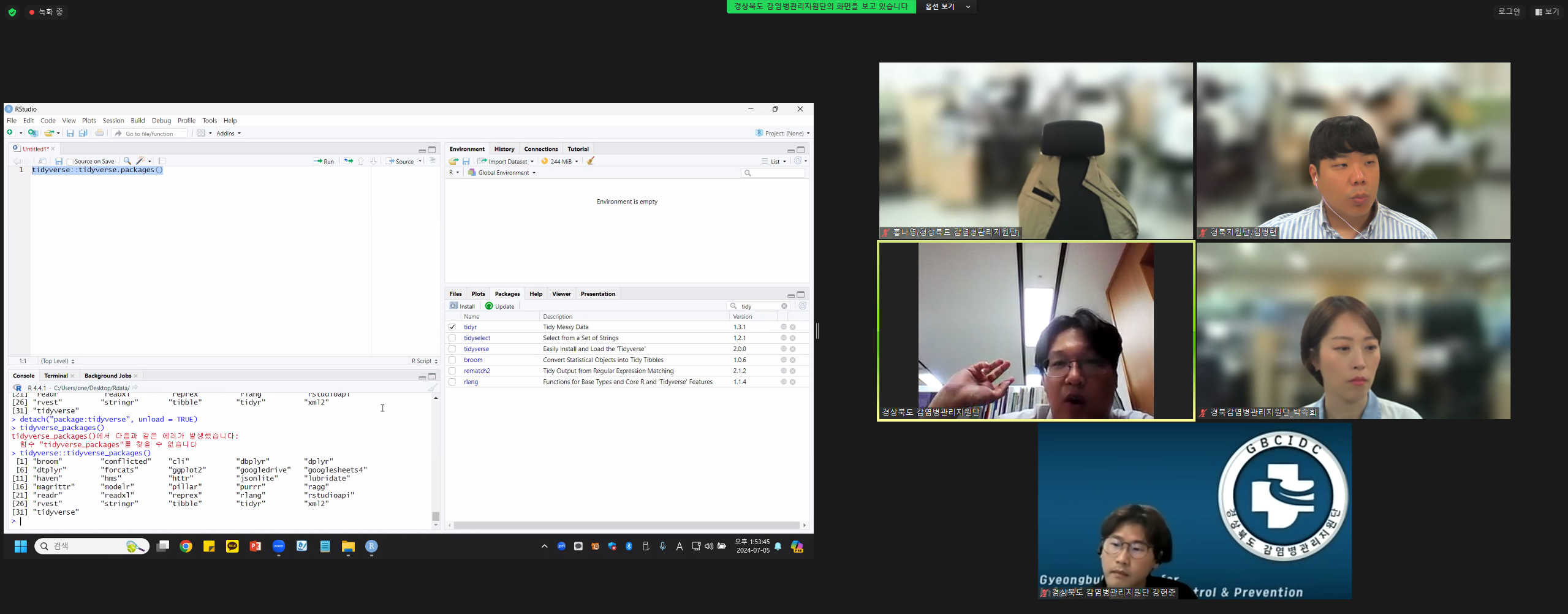Click the Create a project icon
The image size is (1568, 614).
click(x=33, y=133)
